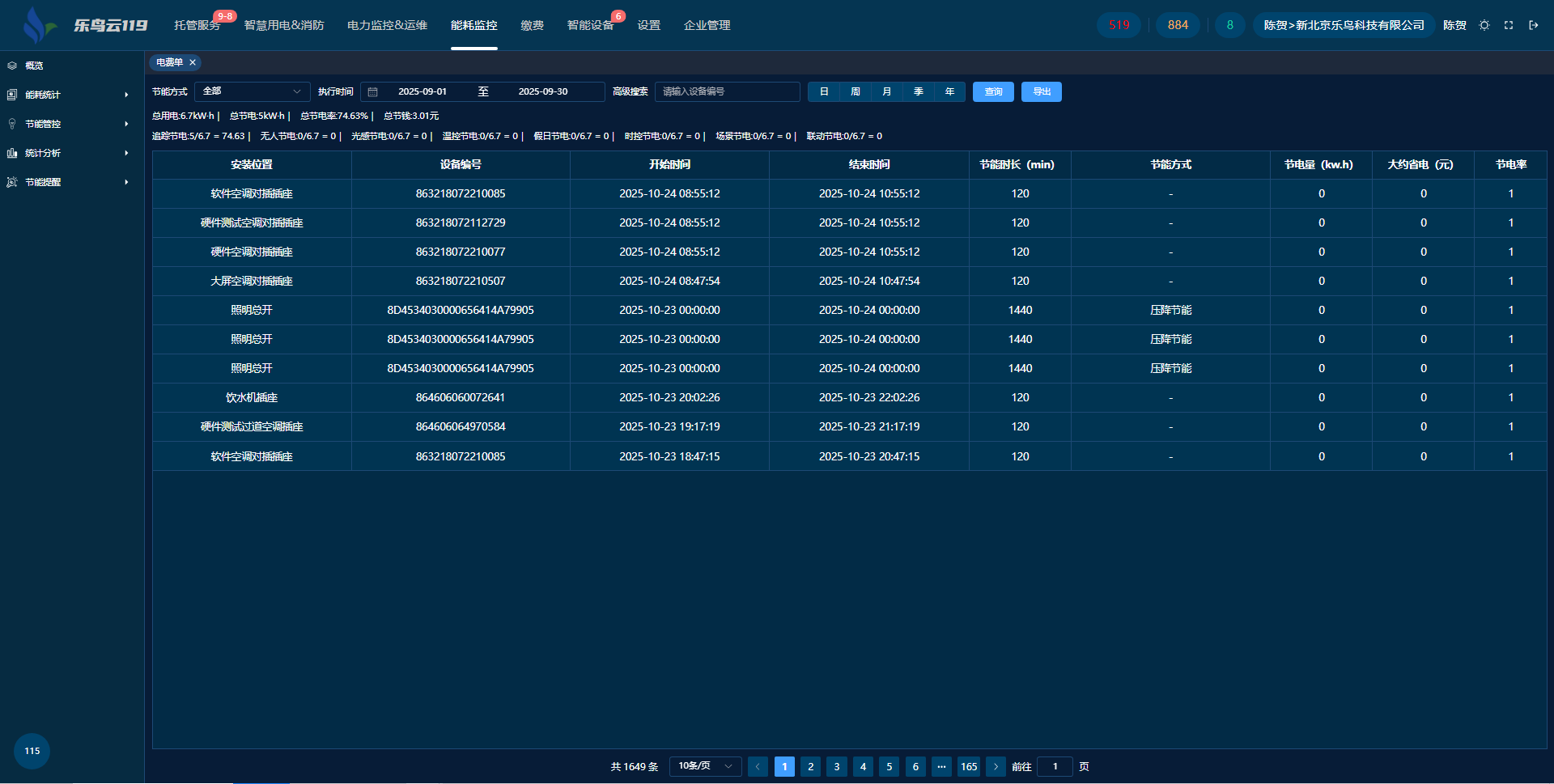Select the 年 period option
The width and height of the screenshot is (1554, 784).
coord(949,92)
